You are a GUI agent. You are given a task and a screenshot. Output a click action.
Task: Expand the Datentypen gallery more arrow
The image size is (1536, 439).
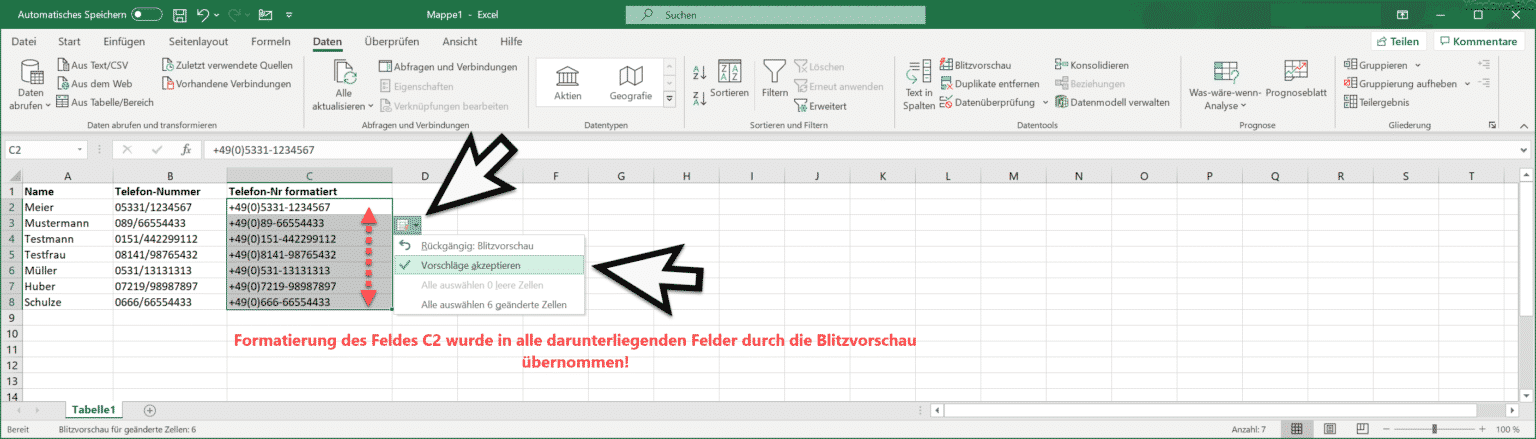point(670,98)
